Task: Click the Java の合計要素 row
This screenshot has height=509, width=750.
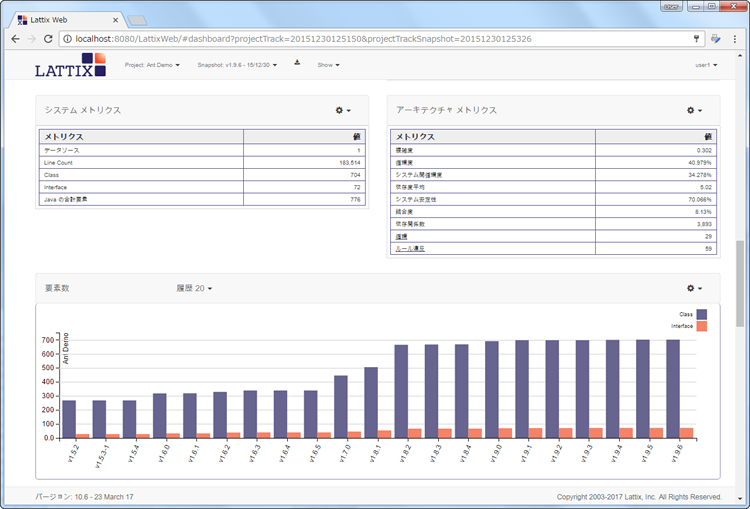Action: 202,199
